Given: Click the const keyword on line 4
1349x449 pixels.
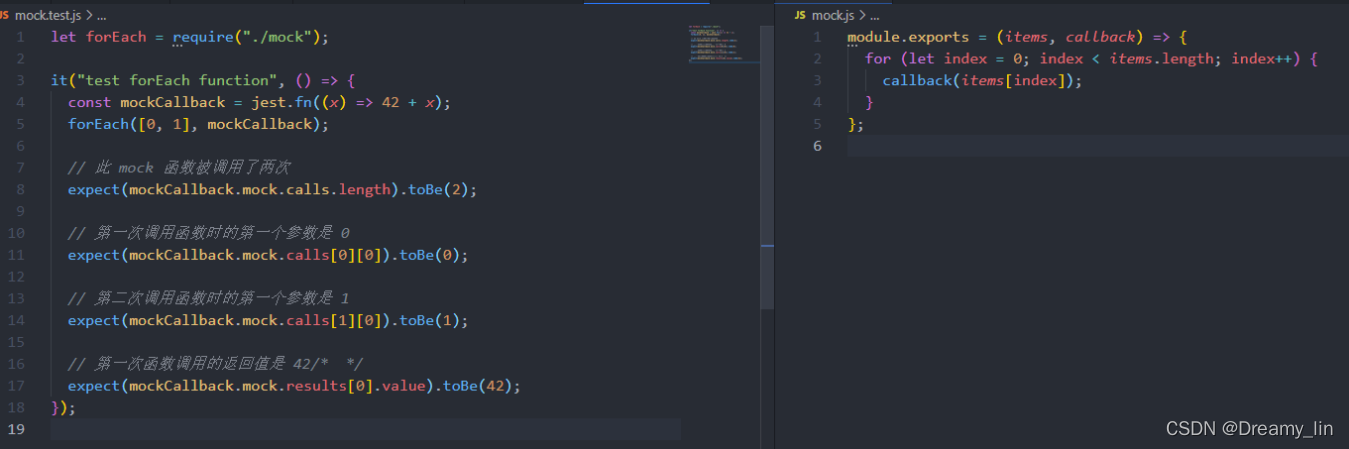Looking at the screenshot, I should (x=90, y=102).
